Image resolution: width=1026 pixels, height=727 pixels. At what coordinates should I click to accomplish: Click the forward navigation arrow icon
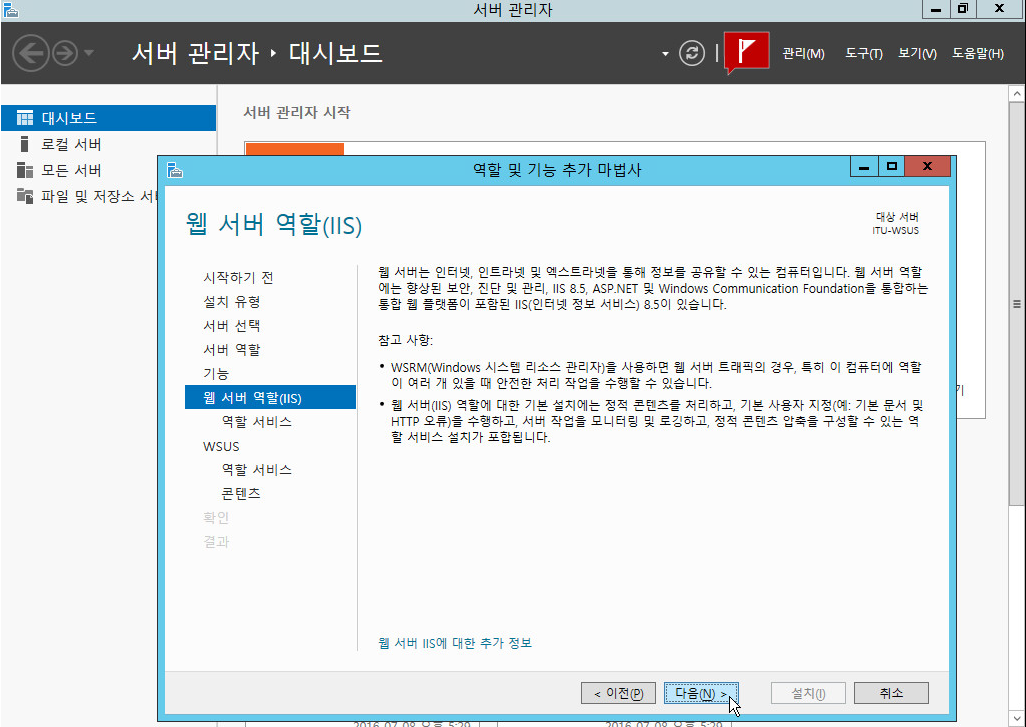pos(65,53)
